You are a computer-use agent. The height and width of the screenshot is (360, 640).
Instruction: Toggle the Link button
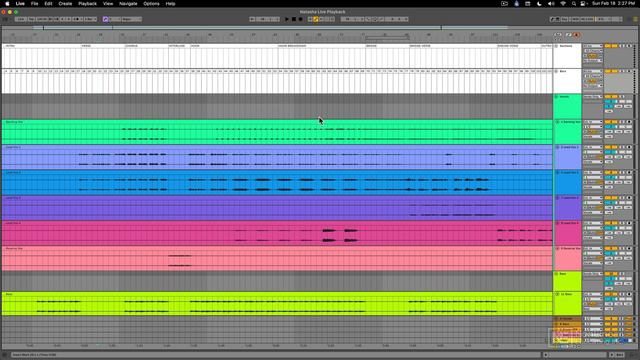[x=20, y=19]
